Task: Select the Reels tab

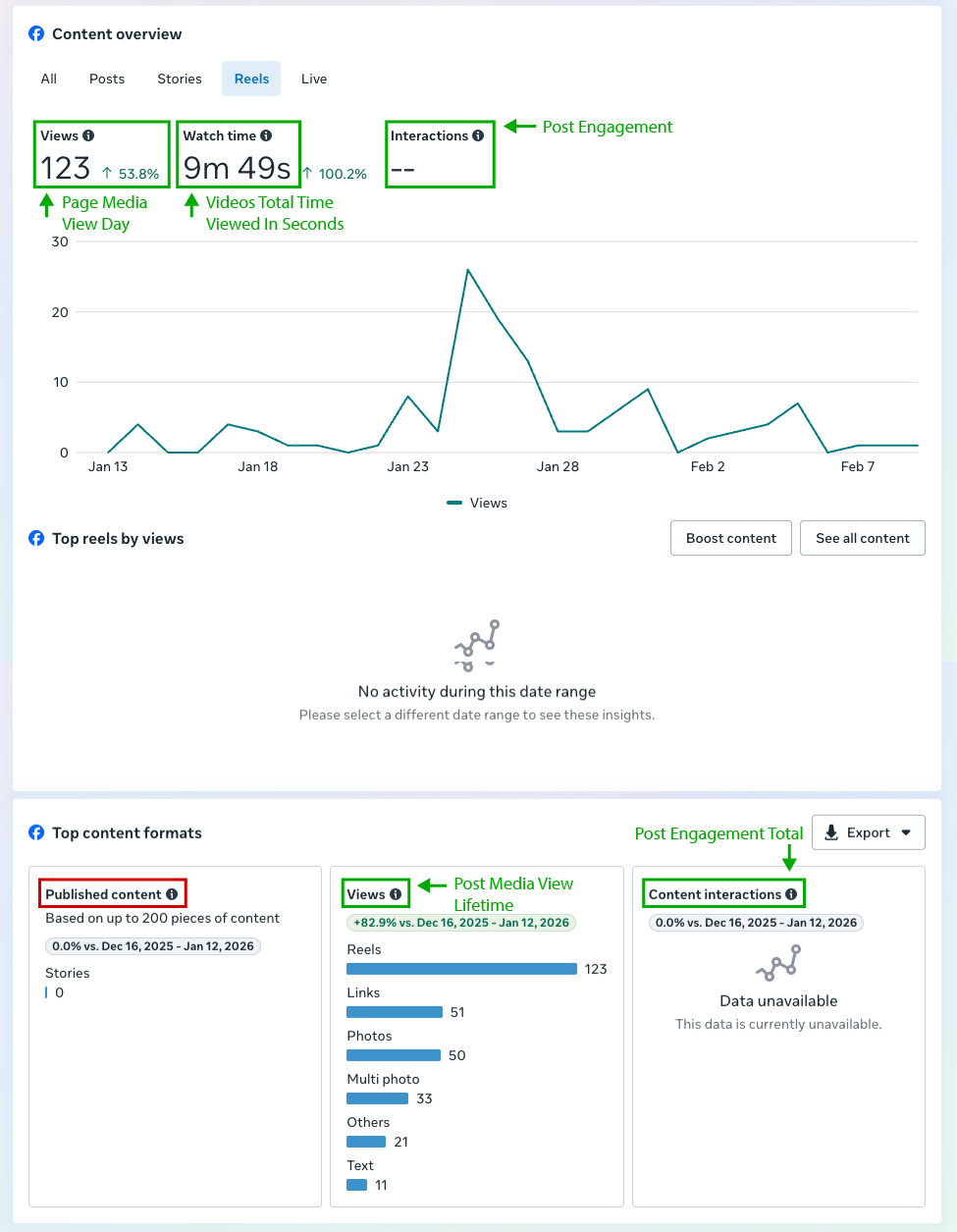Action: click(x=251, y=79)
